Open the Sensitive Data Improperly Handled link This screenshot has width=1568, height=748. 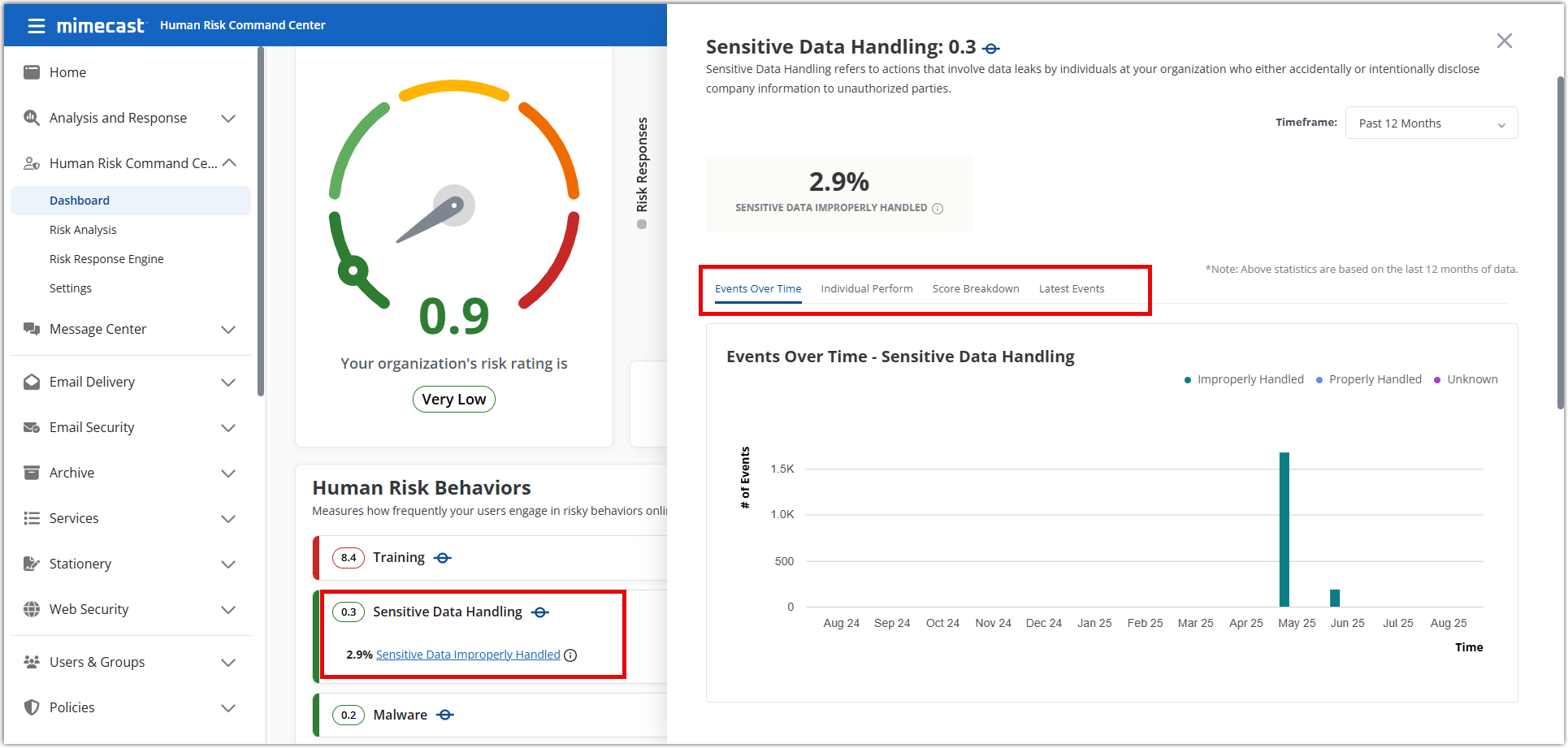468,655
